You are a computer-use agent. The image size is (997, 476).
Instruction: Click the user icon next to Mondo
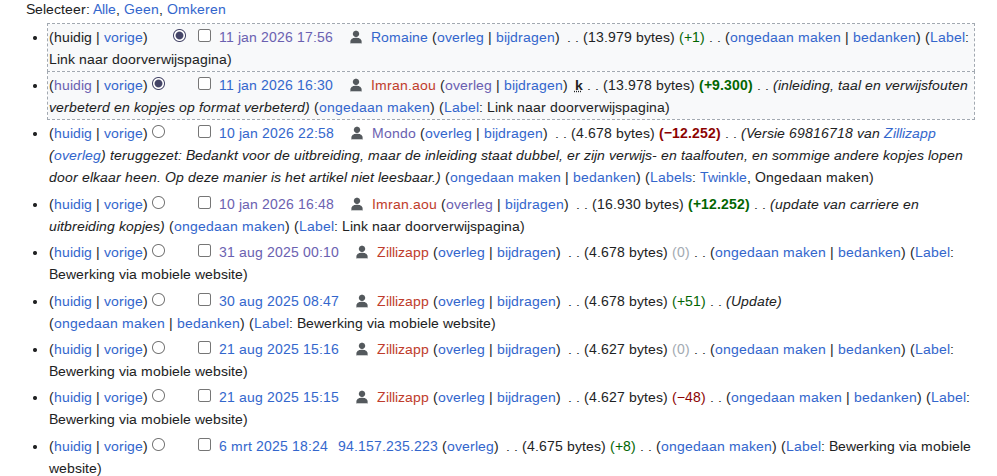(x=356, y=133)
